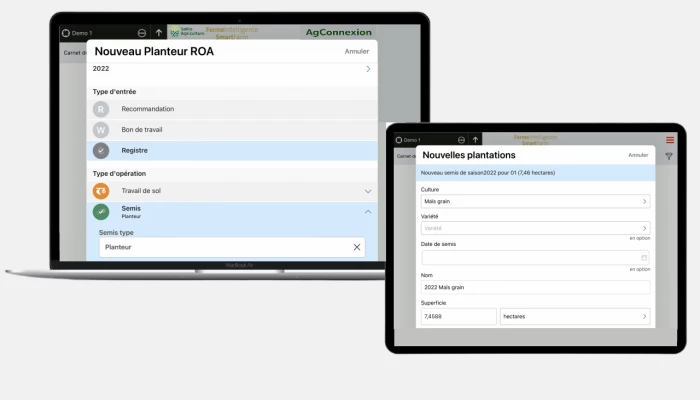Collapse the Semis section chevron

pyautogui.click(x=368, y=212)
